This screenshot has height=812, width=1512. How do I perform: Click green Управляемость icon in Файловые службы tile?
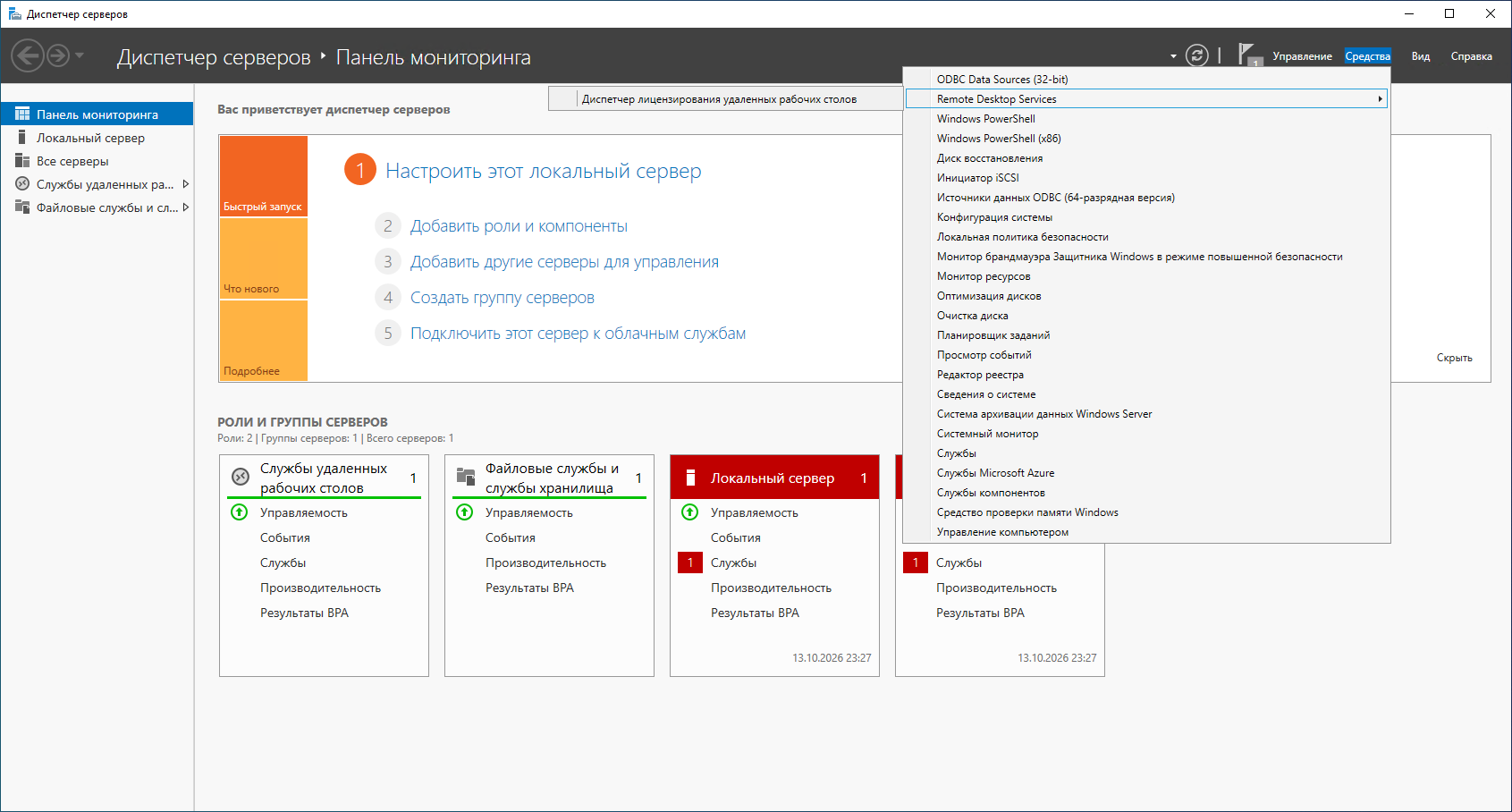pos(464,512)
